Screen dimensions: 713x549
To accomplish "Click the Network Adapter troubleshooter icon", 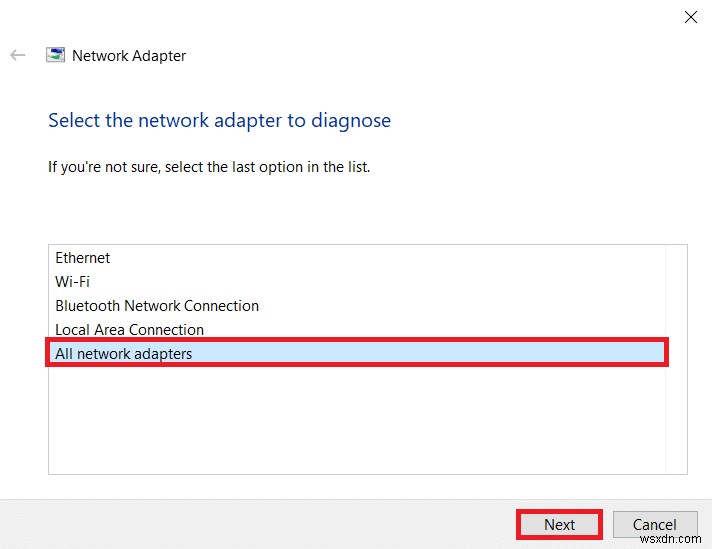I will [x=56, y=56].
